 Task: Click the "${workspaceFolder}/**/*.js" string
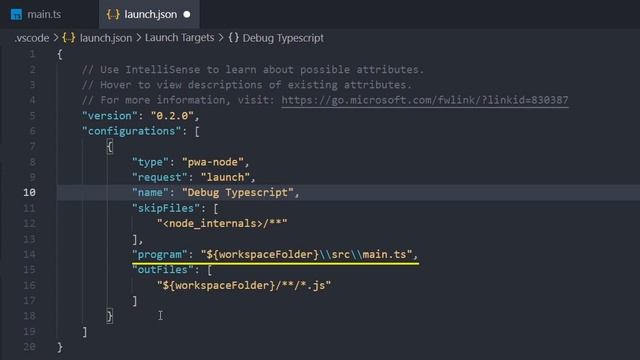[244, 285]
